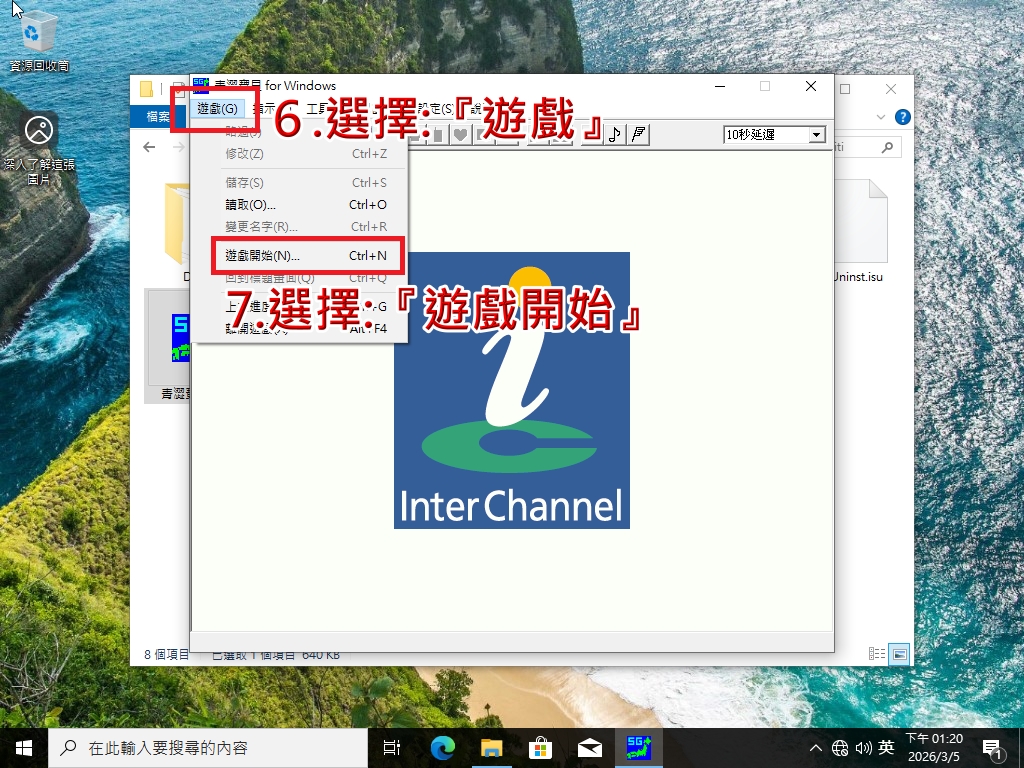Click the File Explorer help question mark
Screen dimensions: 1024x768
[x=902, y=117]
